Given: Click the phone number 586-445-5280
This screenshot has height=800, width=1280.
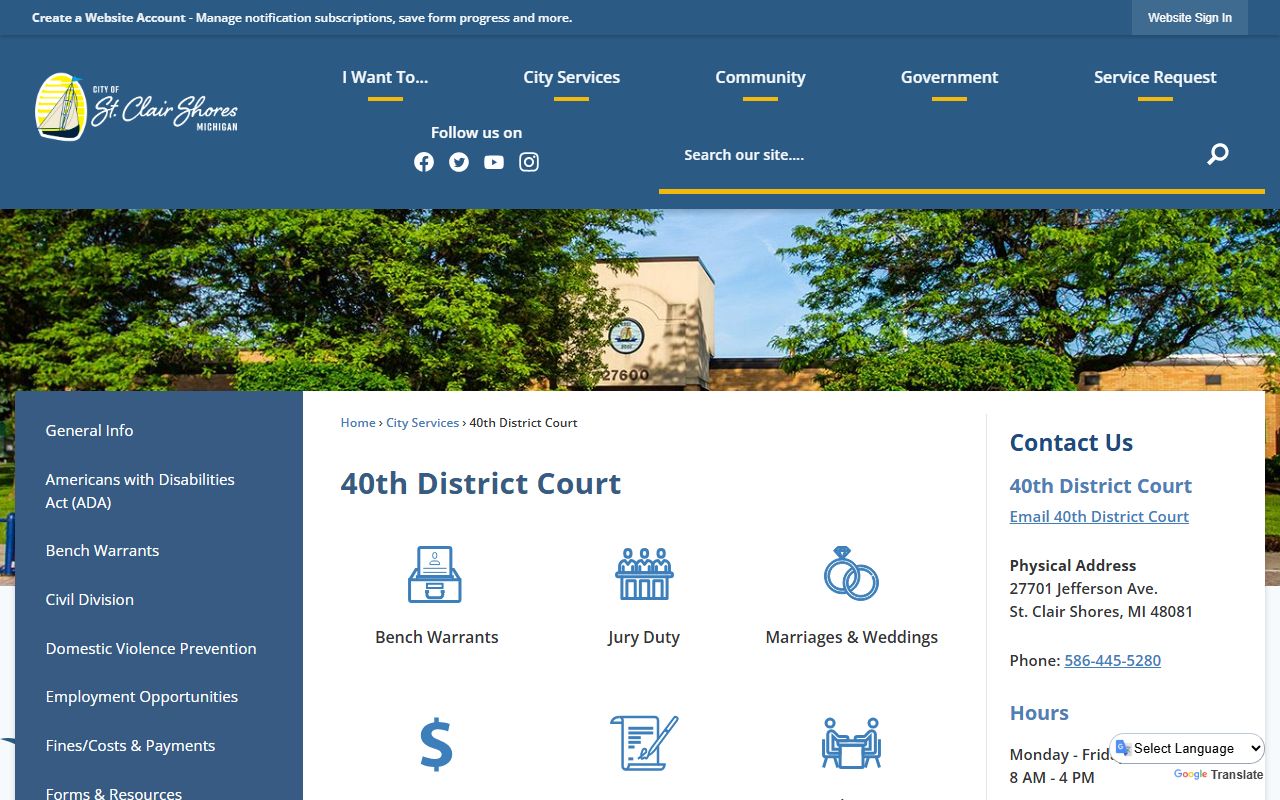Looking at the screenshot, I should (x=1112, y=661).
